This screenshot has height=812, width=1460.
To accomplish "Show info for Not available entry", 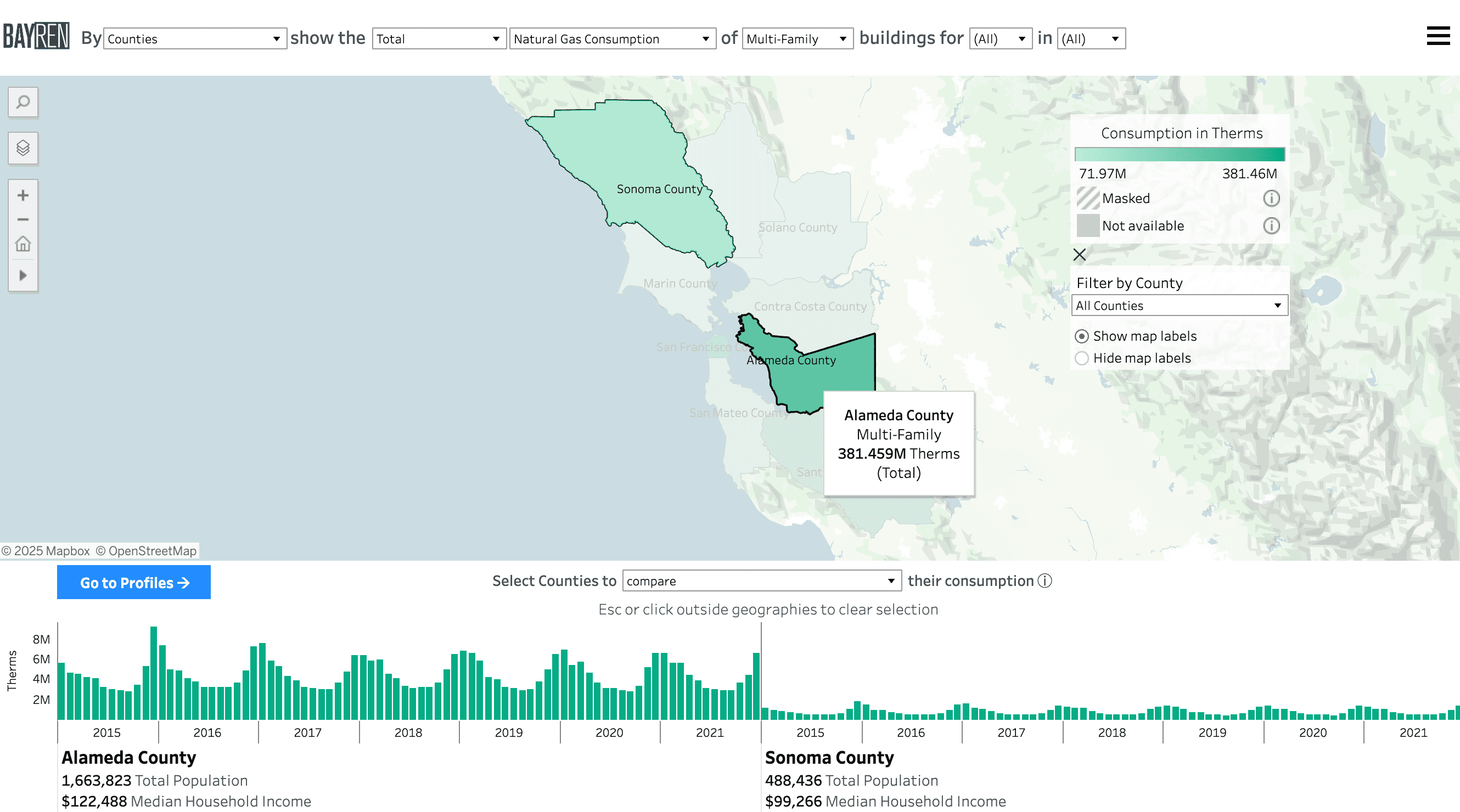I will tap(1271, 225).
